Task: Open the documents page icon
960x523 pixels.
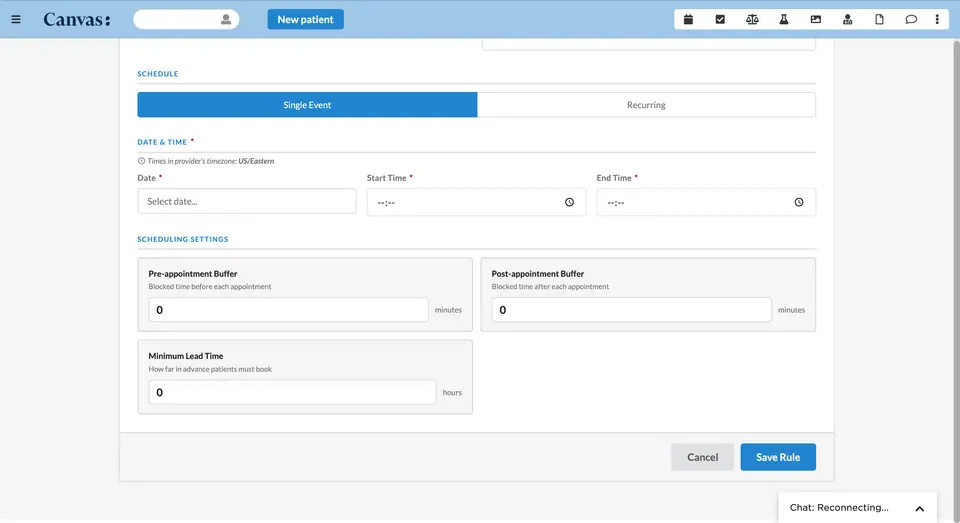Action: pyautogui.click(x=879, y=20)
